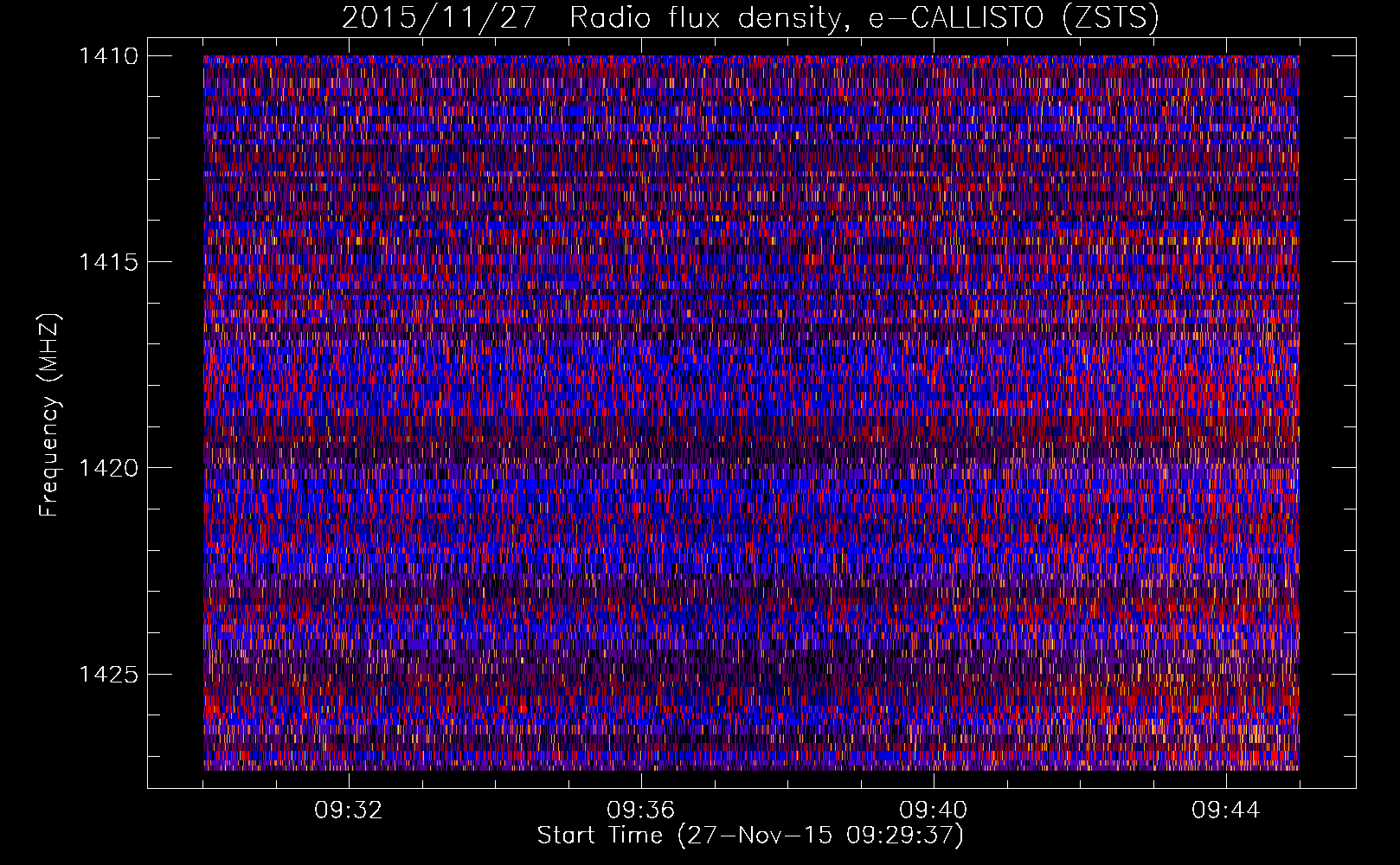1400x865 pixels.
Task: Click the plot title "2015/11/27 Radio flux density, e-CALLISTO (ZSTS)"
Action: pos(750,18)
